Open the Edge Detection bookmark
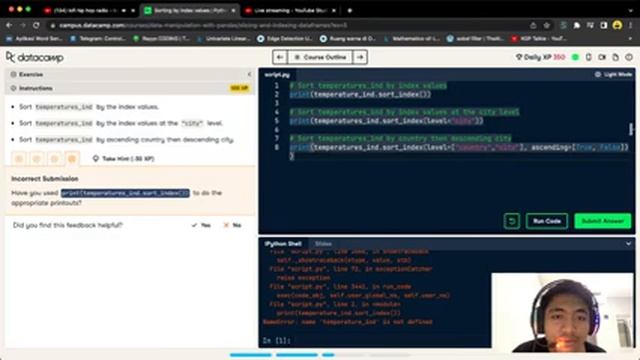The width and height of the screenshot is (640, 360). (x=285, y=39)
